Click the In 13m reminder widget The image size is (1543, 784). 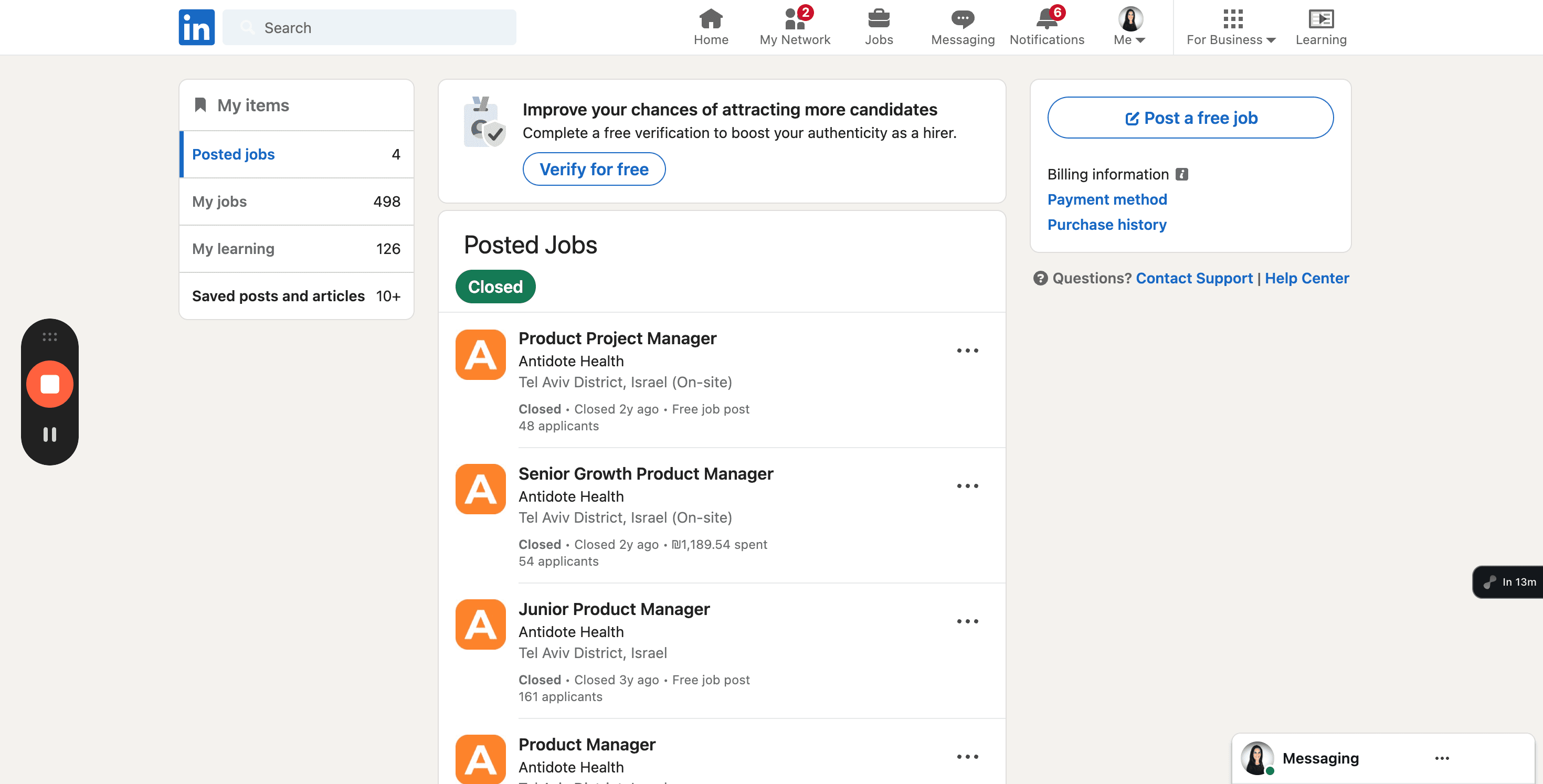click(x=1508, y=581)
